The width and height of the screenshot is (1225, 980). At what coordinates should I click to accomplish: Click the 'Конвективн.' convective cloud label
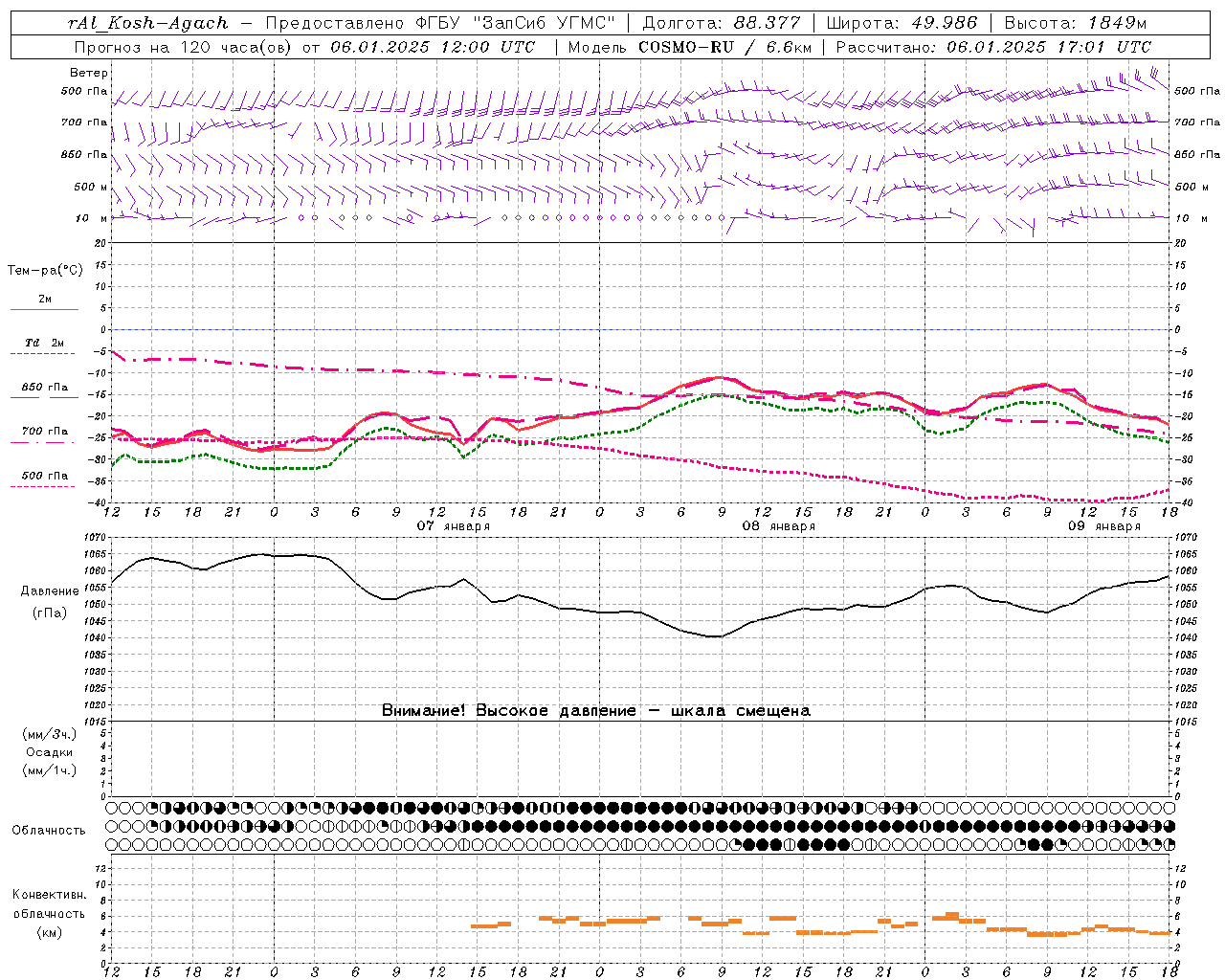[x=49, y=895]
